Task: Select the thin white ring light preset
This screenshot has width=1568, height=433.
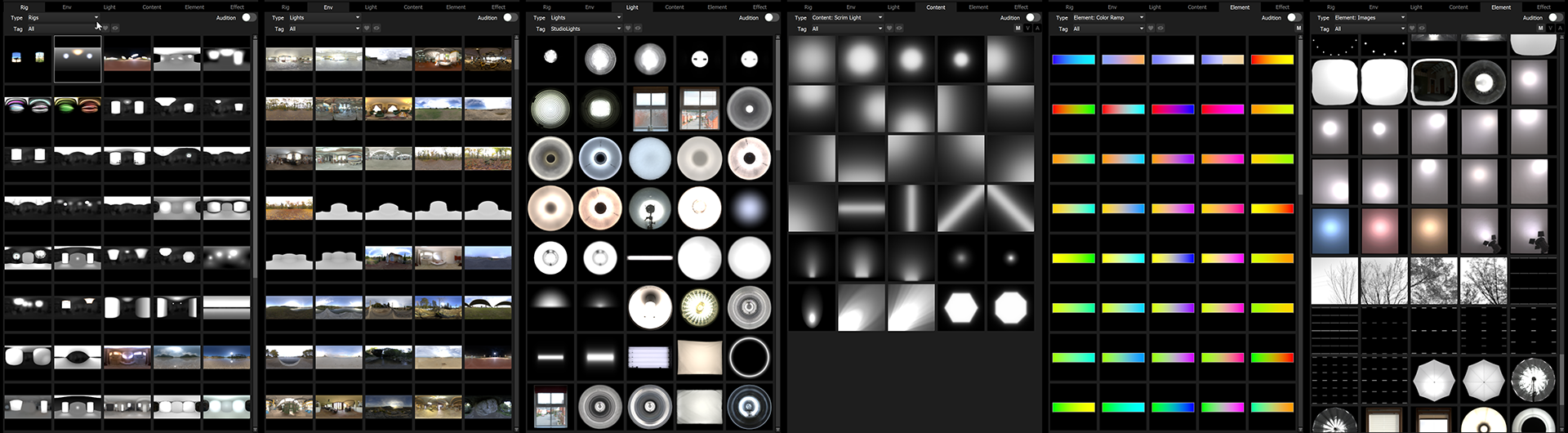Action: [749, 358]
